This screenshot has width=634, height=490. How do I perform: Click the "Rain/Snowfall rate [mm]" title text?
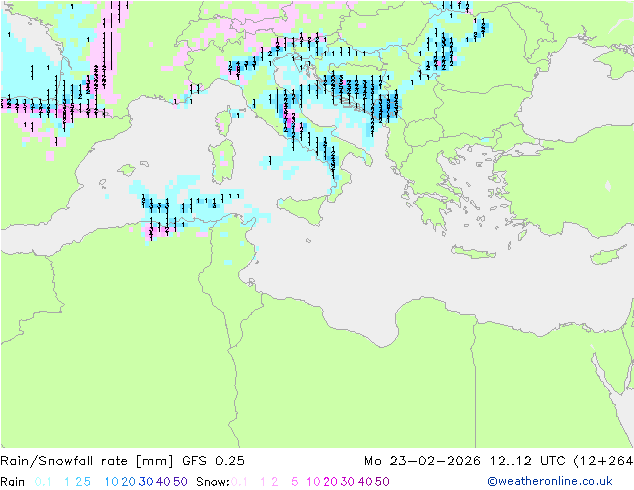tap(87, 461)
